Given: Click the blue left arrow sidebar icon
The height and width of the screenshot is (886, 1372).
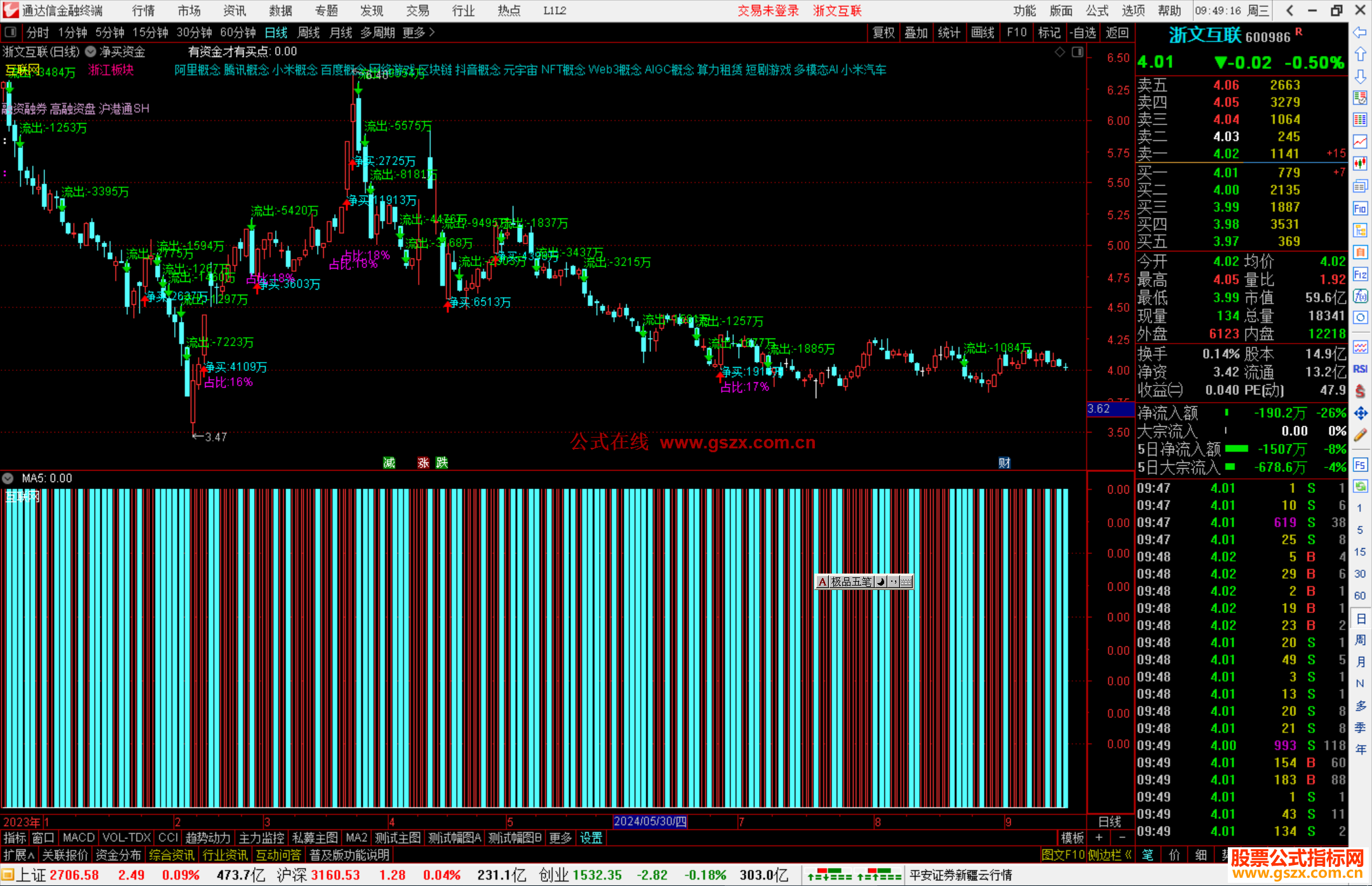Looking at the screenshot, I should coord(1360,32).
